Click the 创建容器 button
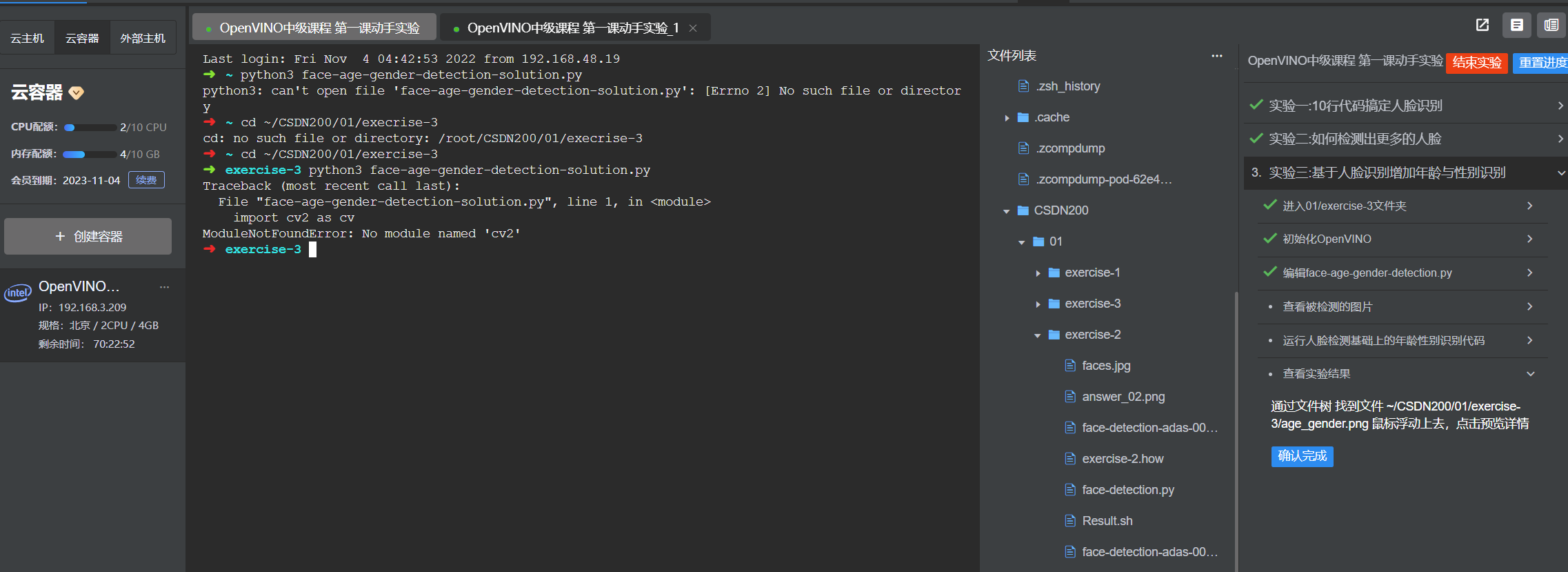The height and width of the screenshot is (572, 1568). coord(88,237)
